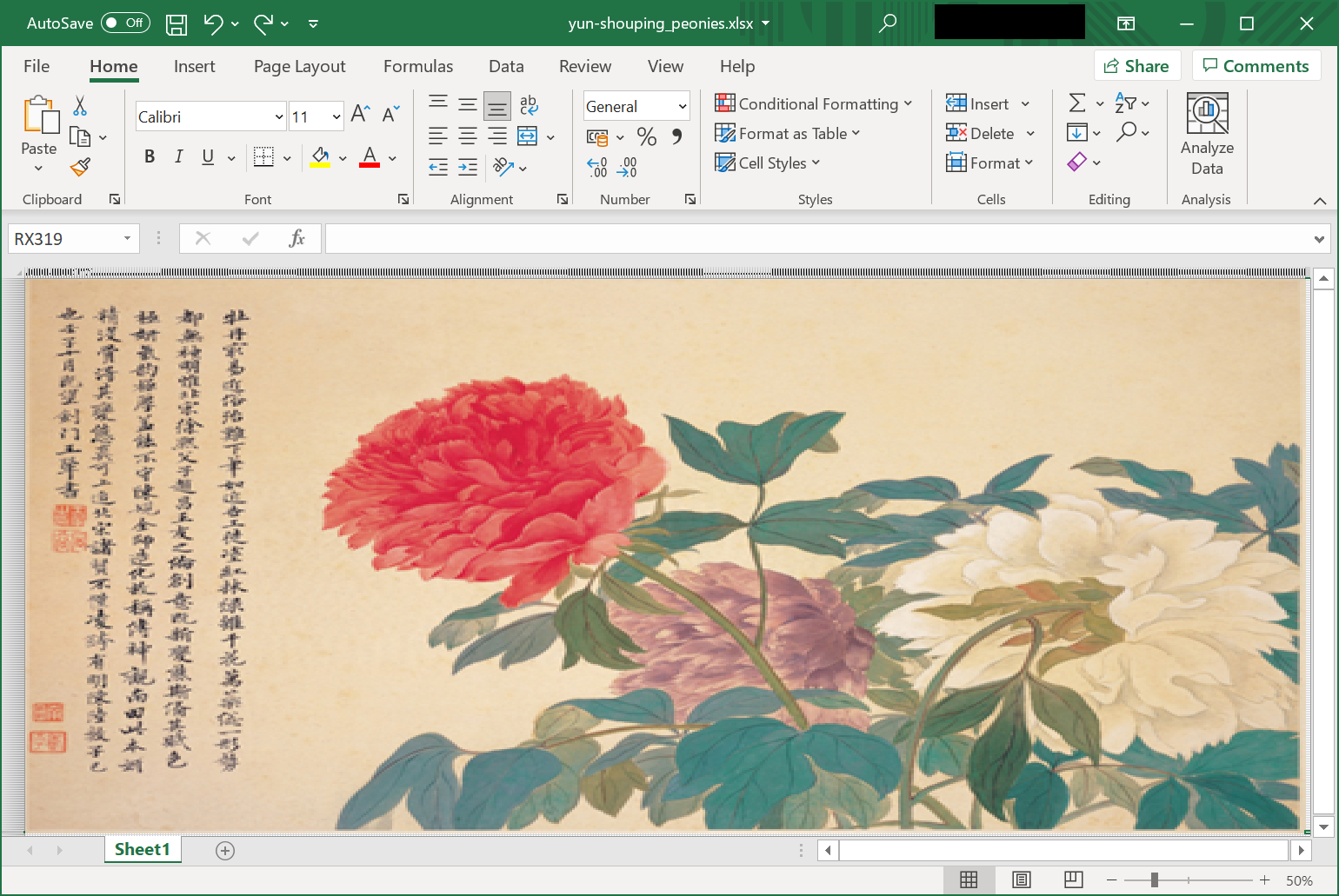
Task: Apply yellow Fill Color highlight
Action: (x=320, y=157)
